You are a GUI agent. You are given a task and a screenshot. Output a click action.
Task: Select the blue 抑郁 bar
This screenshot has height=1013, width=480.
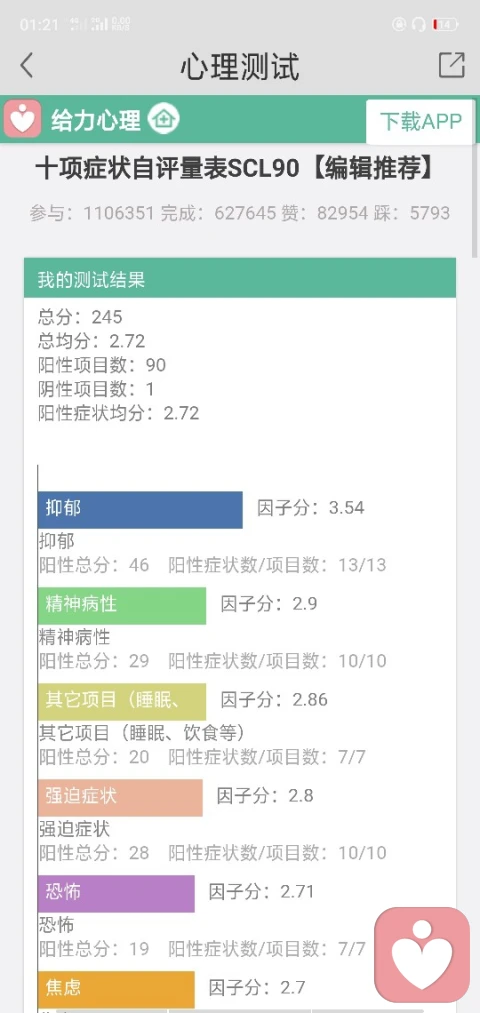[x=140, y=510]
